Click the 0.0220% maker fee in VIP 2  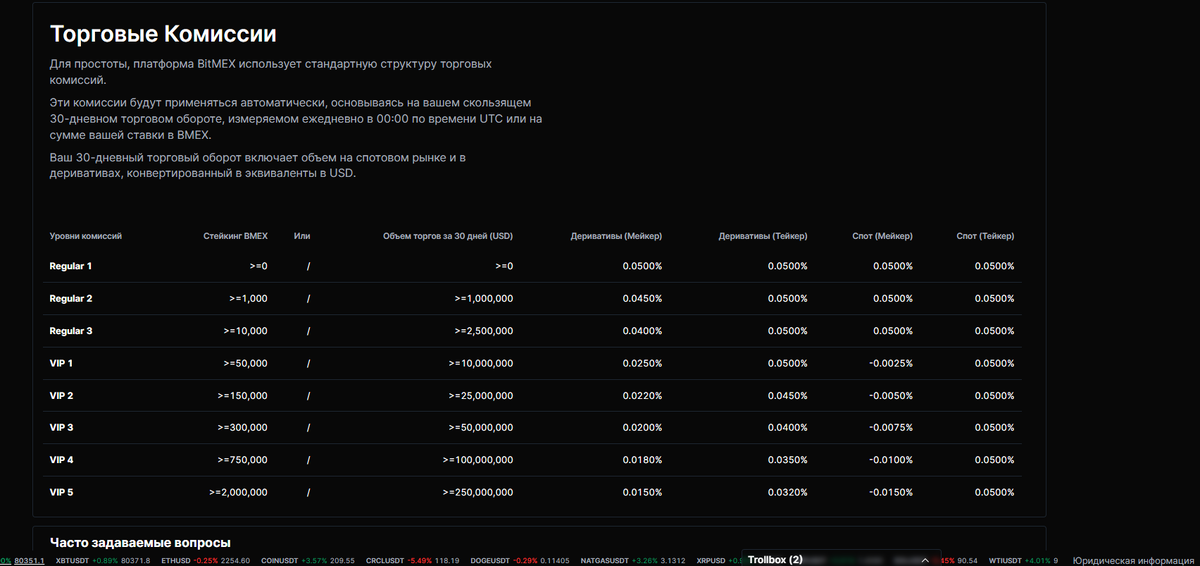pyautogui.click(x=642, y=395)
